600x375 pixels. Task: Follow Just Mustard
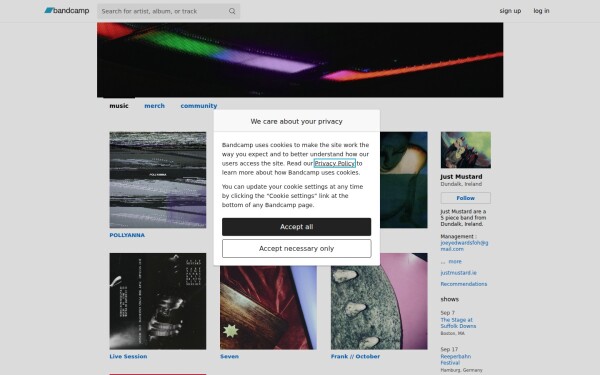[466, 198]
